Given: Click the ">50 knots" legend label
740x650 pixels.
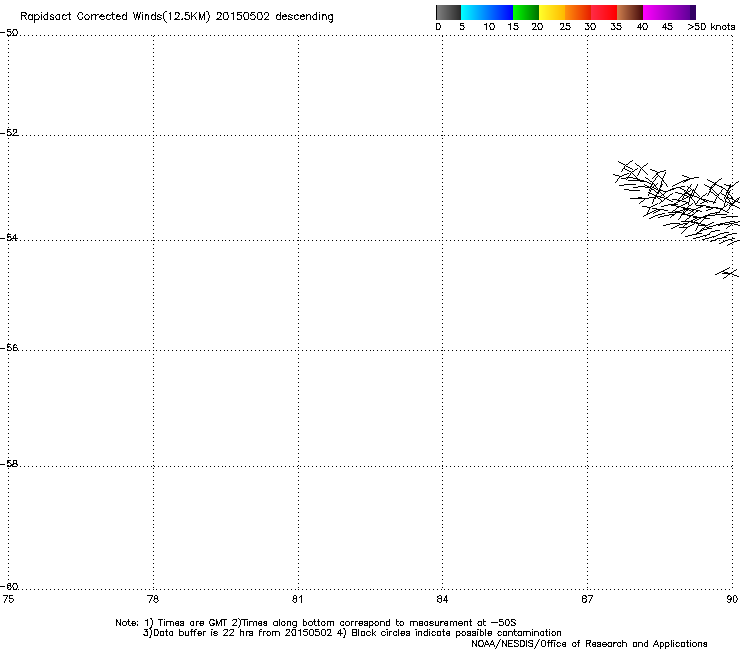Looking at the screenshot, I should coord(711,27).
